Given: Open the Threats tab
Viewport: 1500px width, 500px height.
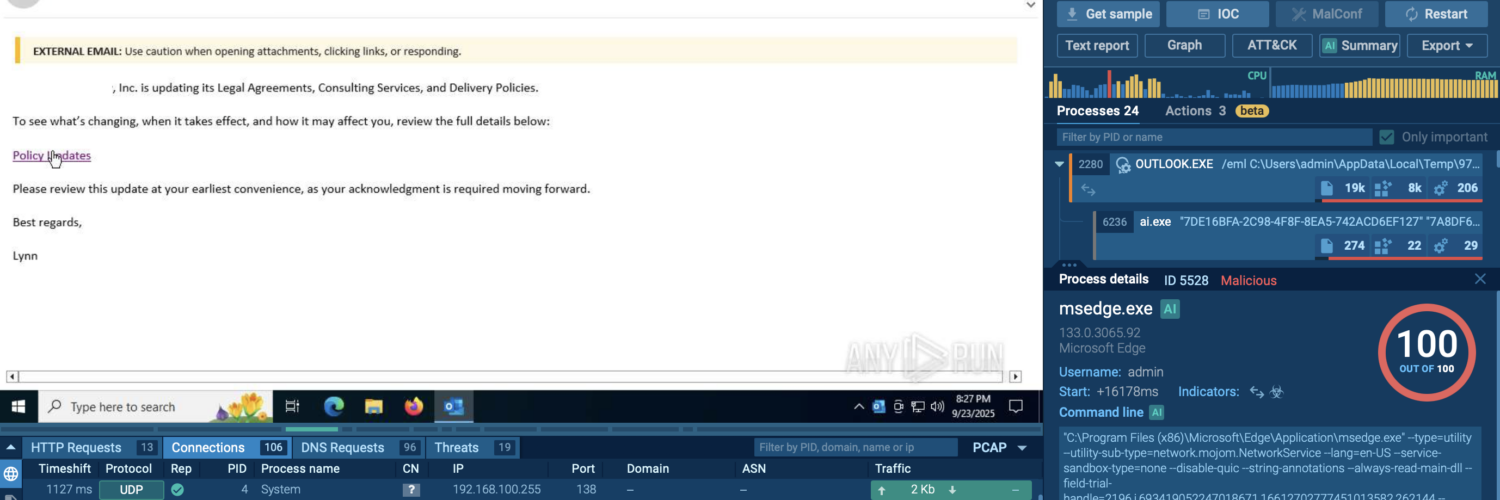Looking at the screenshot, I should click(473, 447).
